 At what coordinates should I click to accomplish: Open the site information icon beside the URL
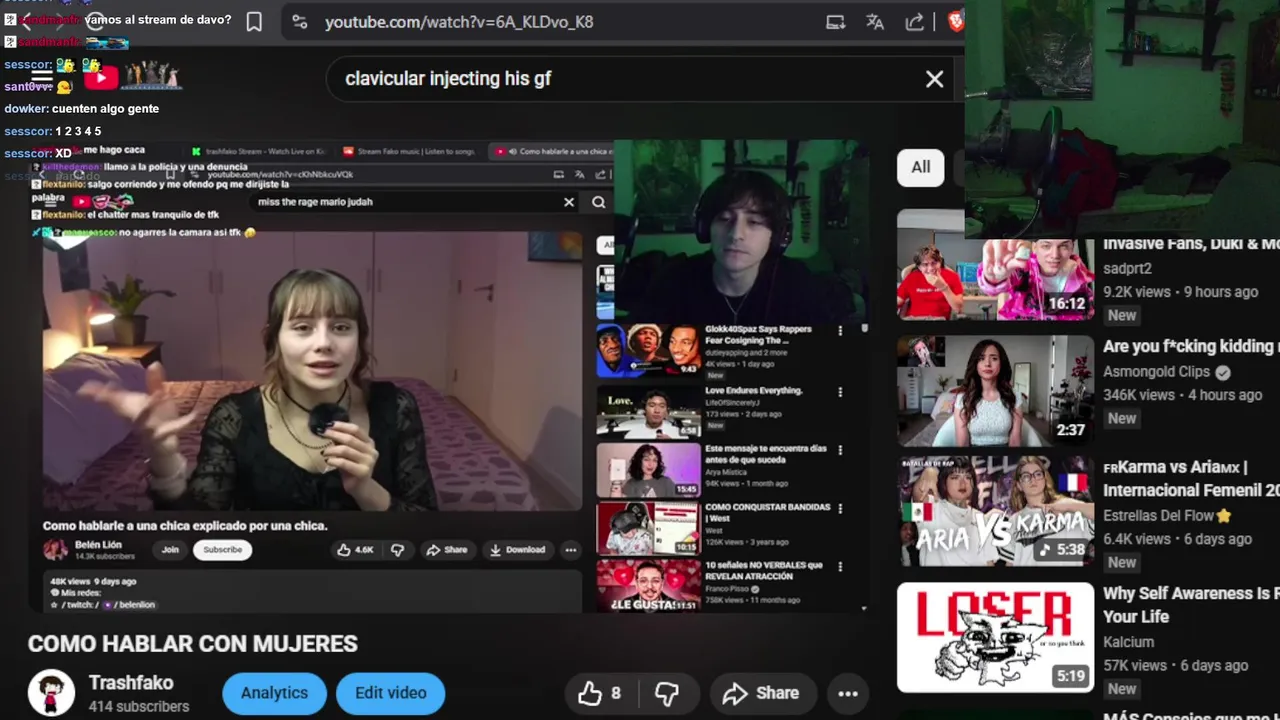(300, 22)
